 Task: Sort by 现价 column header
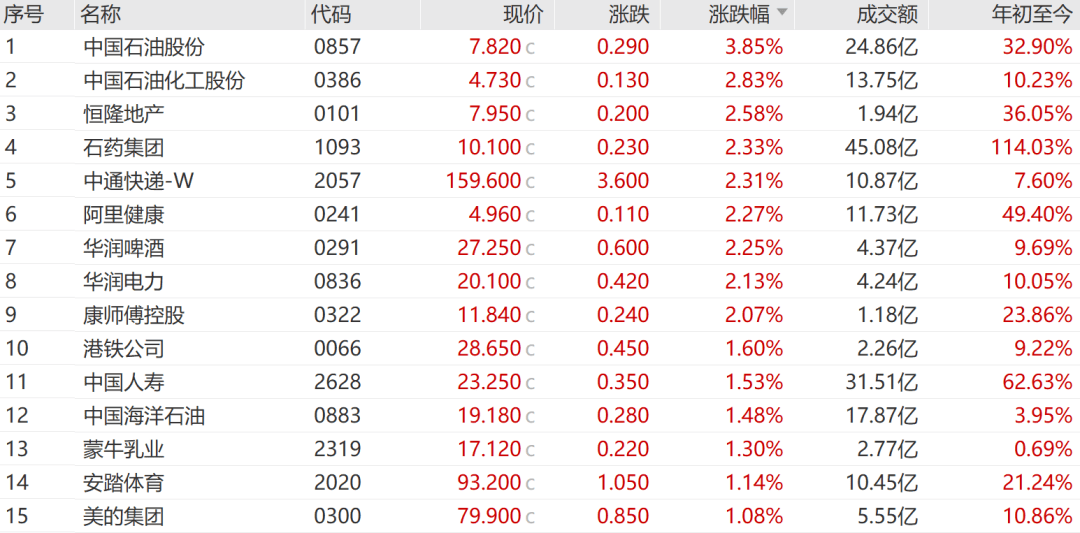[x=522, y=14]
